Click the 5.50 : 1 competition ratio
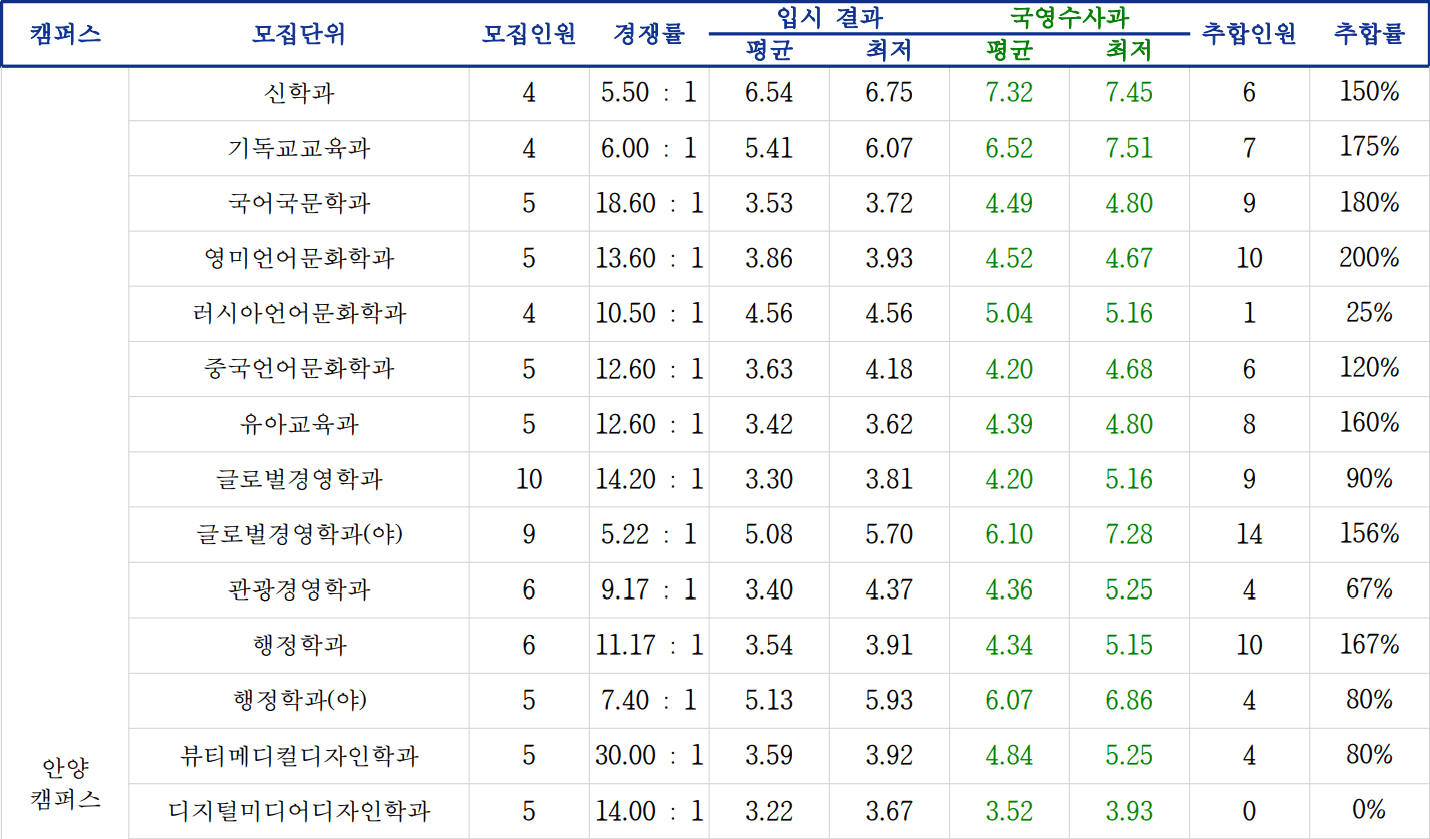Viewport: 1430px width, 839px height. tap(649, 93)
